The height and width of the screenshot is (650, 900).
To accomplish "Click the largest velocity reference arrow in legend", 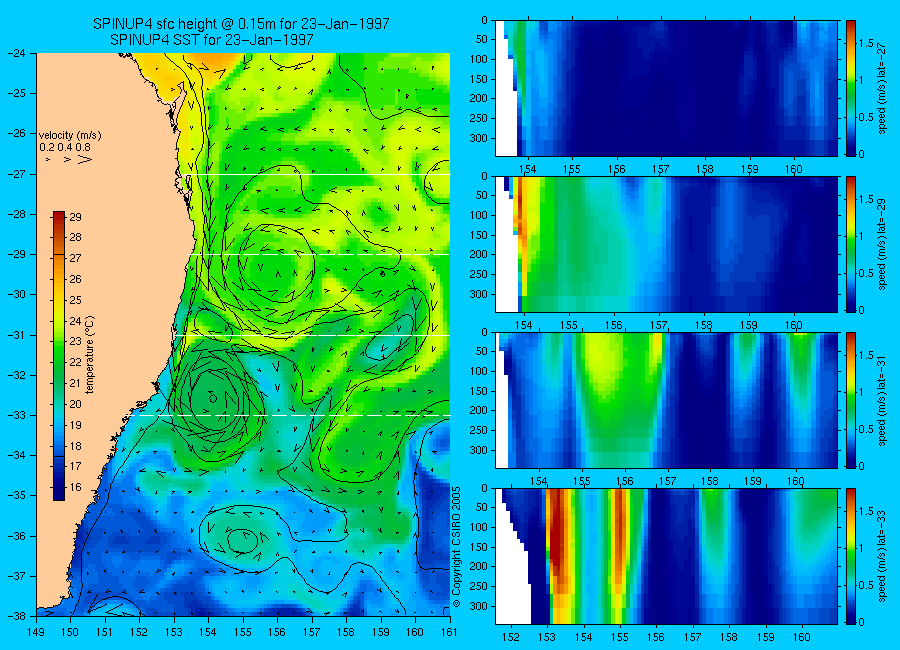I will pyautogui.click(x=85, y=159).
